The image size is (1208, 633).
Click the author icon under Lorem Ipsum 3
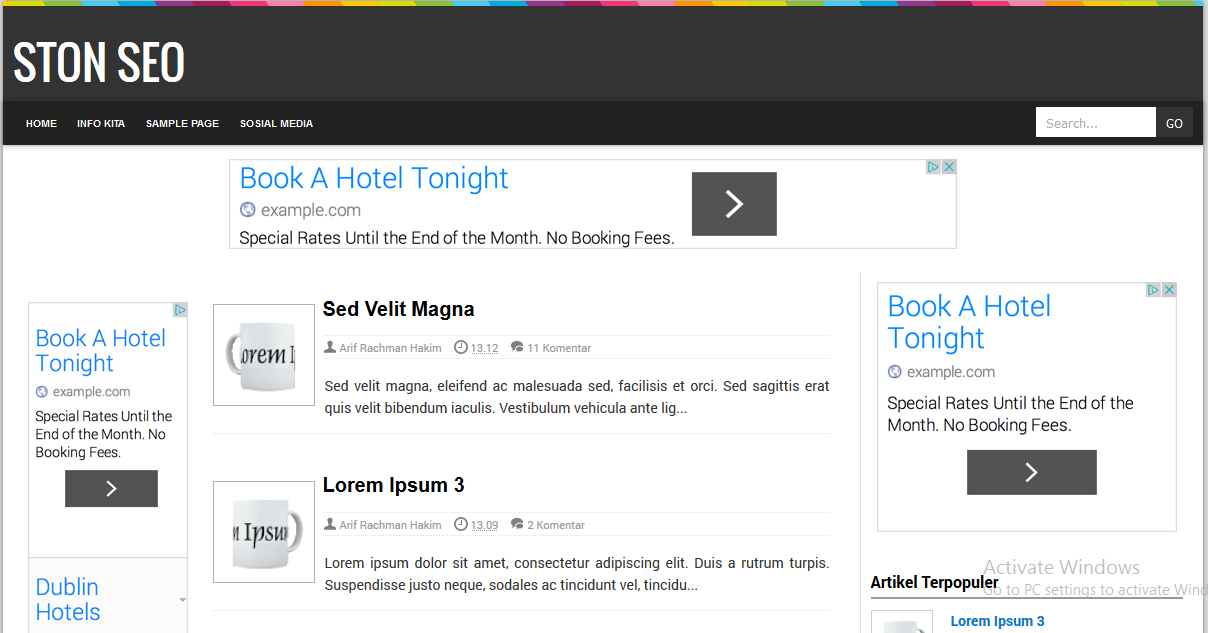coord(330,524)
